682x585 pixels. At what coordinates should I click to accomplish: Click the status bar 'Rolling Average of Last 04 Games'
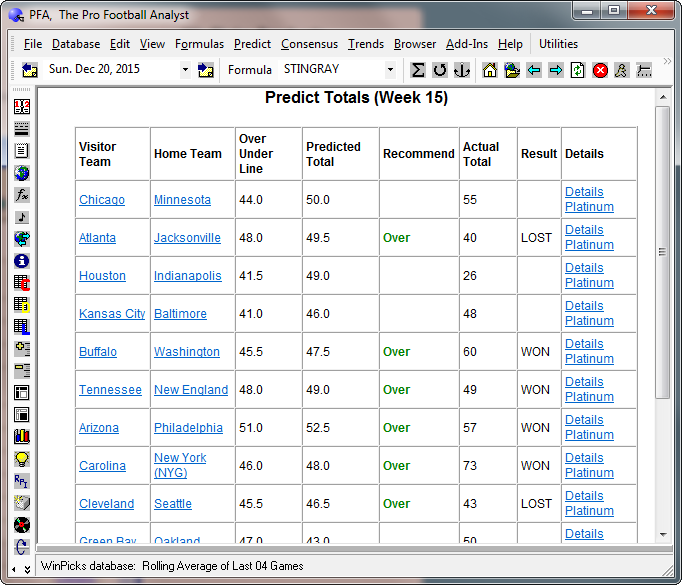click(x=223, y=566)
